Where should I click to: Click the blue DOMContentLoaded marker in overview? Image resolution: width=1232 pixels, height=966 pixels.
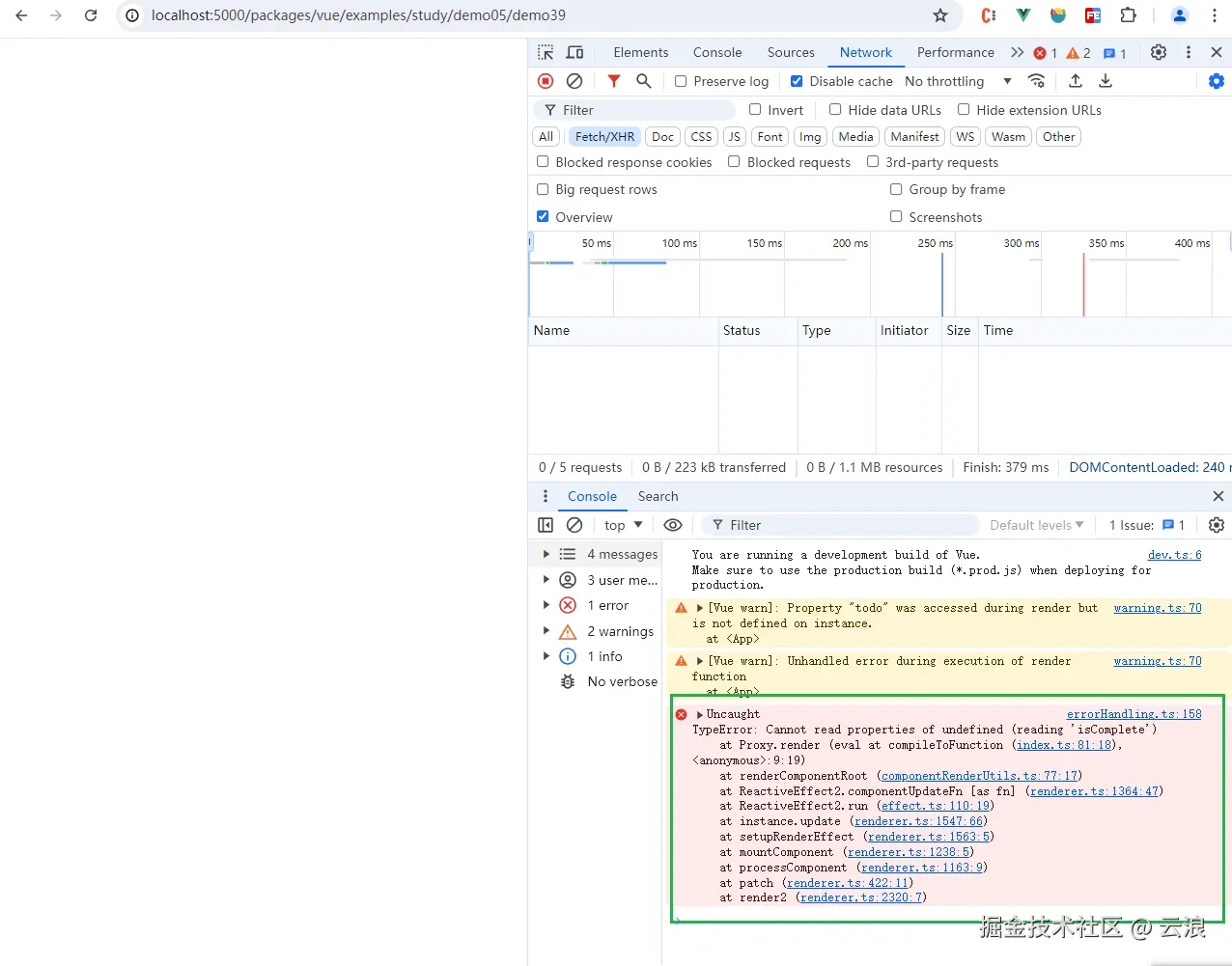[942, 284]
